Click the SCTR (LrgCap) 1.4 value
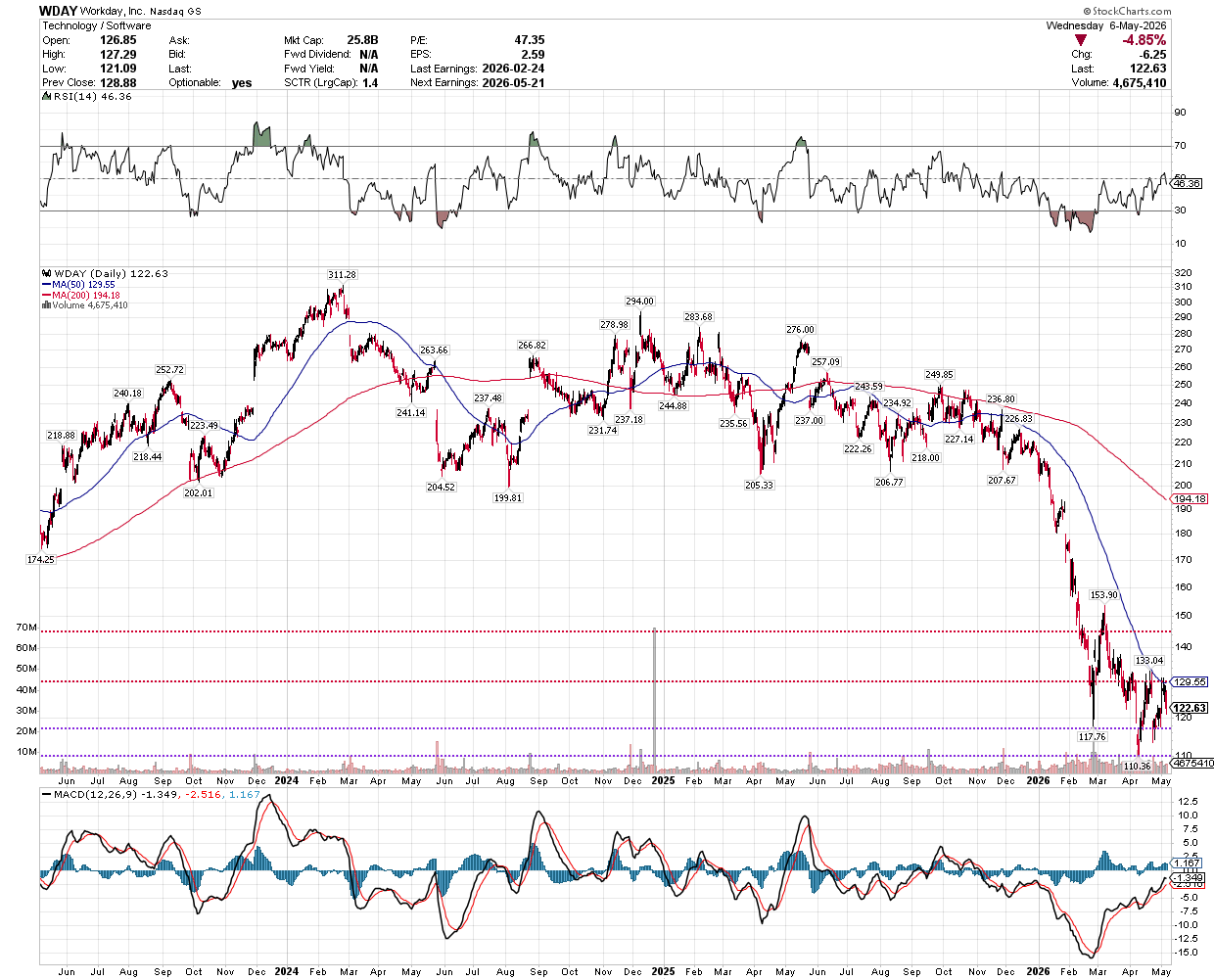Screen dimensions: 1214x980 pos(370,83)
